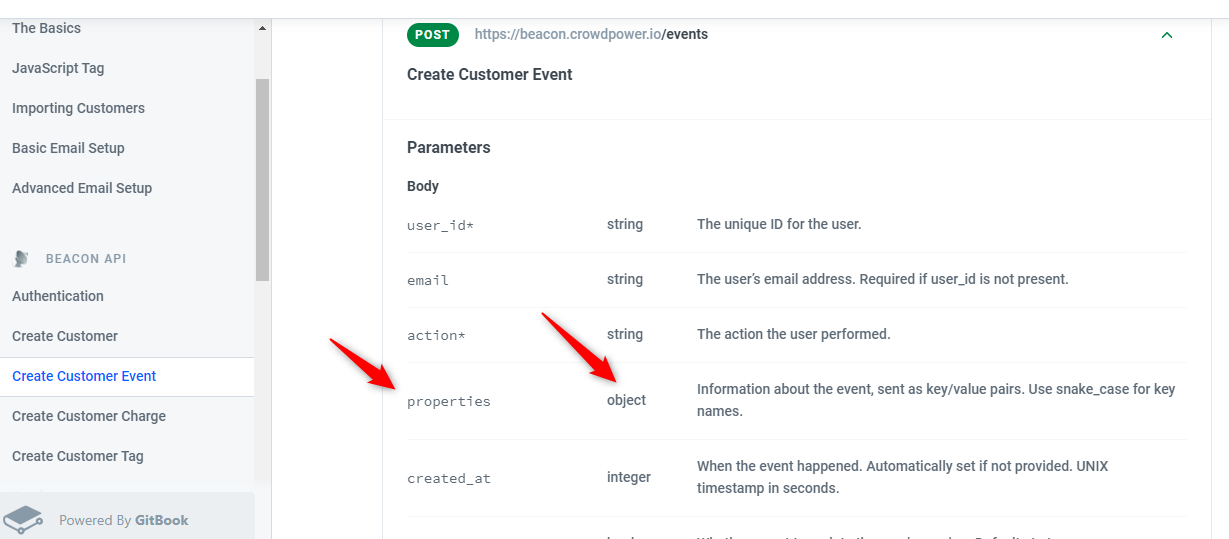This screenshot has height=539, width=1229.
Task: Open the JavaScript Tag page
Action: (x=58, y=68)
